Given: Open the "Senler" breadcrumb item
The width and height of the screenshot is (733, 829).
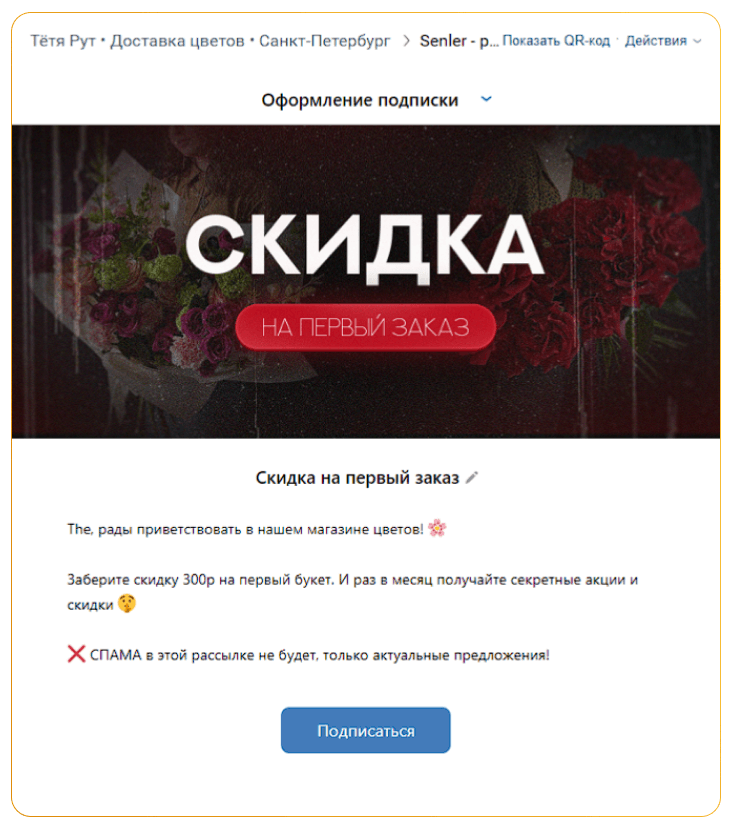Looking at the screenshot, I should click(x=459, y=41).
